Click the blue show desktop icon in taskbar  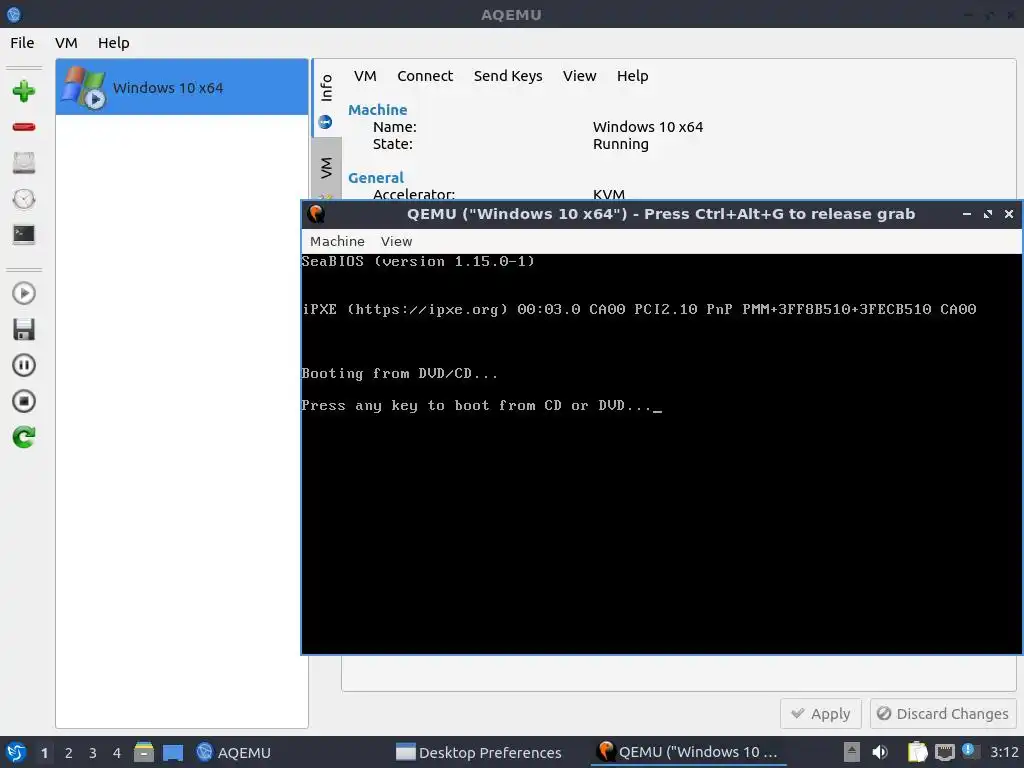173,752
